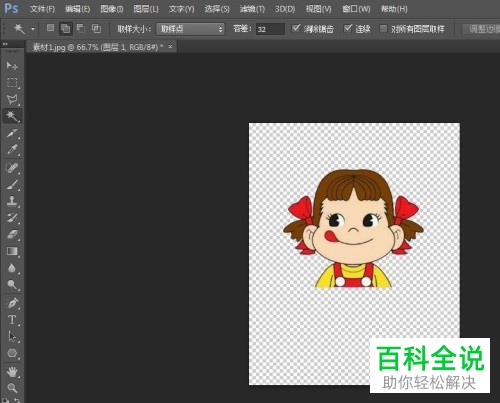The image size is (500, 403).
Task: Click the Photoshop Ps logo
Action: [x=11, y=8]
